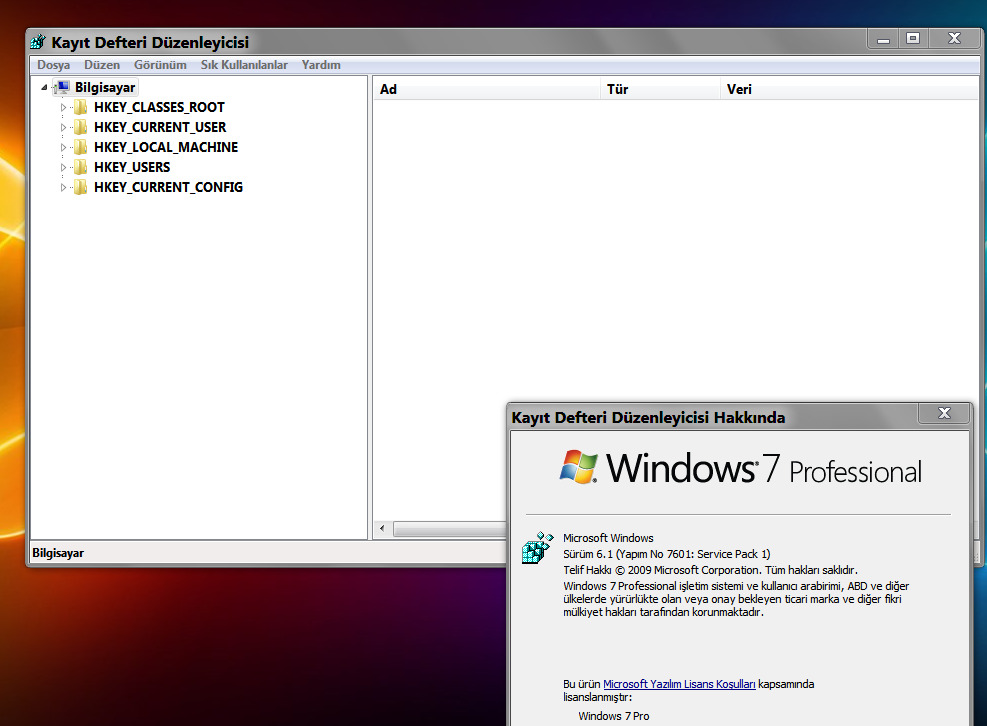Screen dimensions: 987x726
Task: Expand the HKEY_LOCAL_MACHINE key
Action: click(63, 148)
